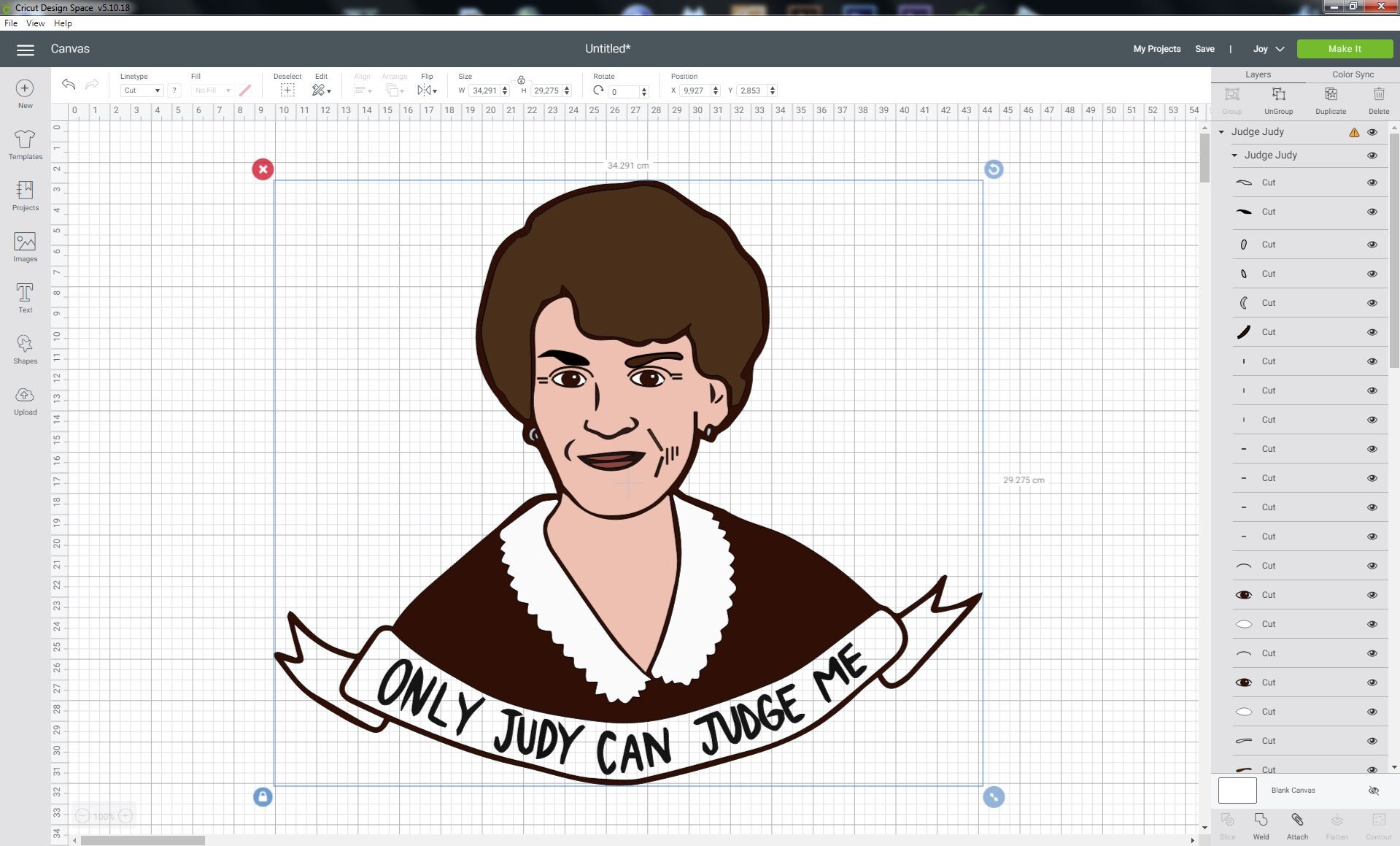Viewport: 1400px width, 846px height.
Task: Open the Joy machine selector dropdown
Action: pos(1268,49)
